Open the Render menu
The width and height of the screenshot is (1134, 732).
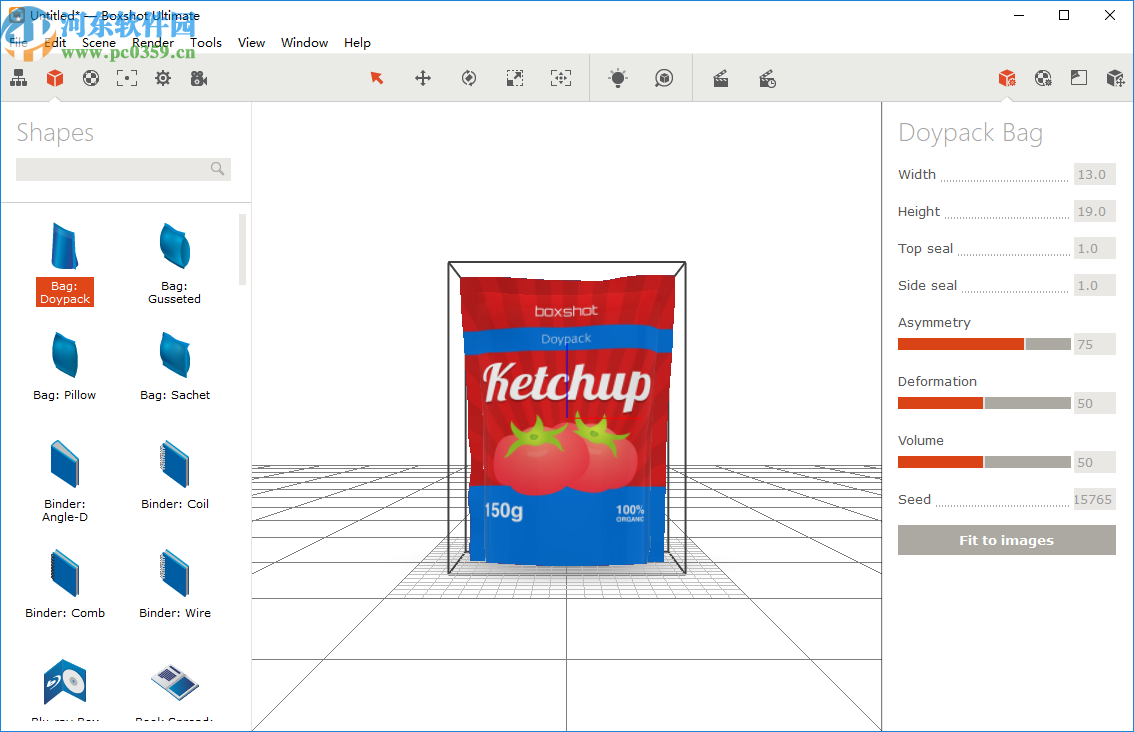point(152,43)
